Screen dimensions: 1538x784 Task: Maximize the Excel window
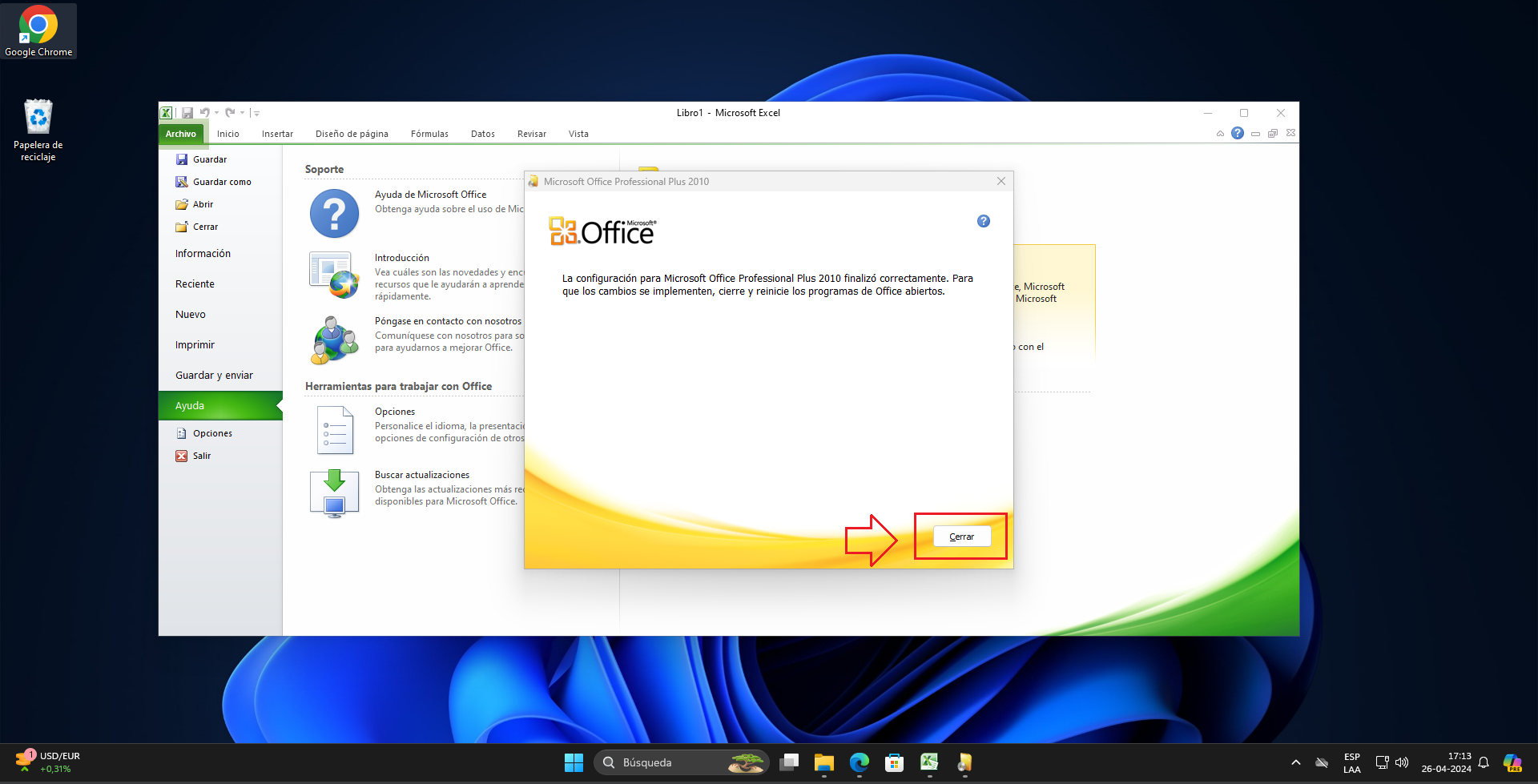coord(1244,113)
